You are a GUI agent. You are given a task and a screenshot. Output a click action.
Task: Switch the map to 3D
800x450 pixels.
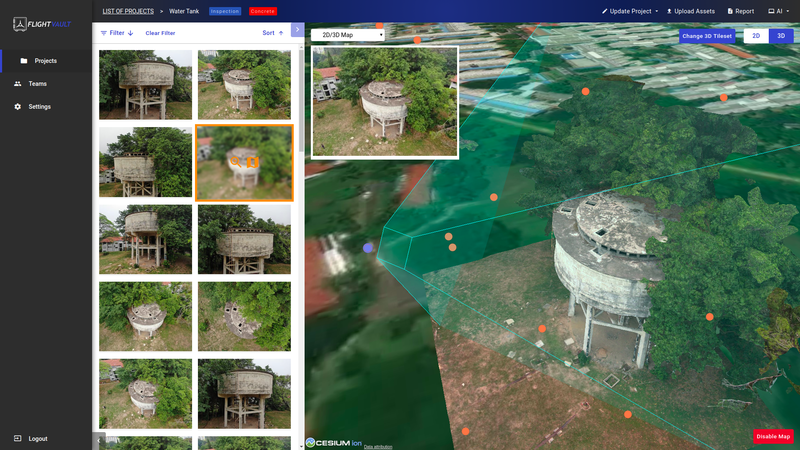click(781, 36)
